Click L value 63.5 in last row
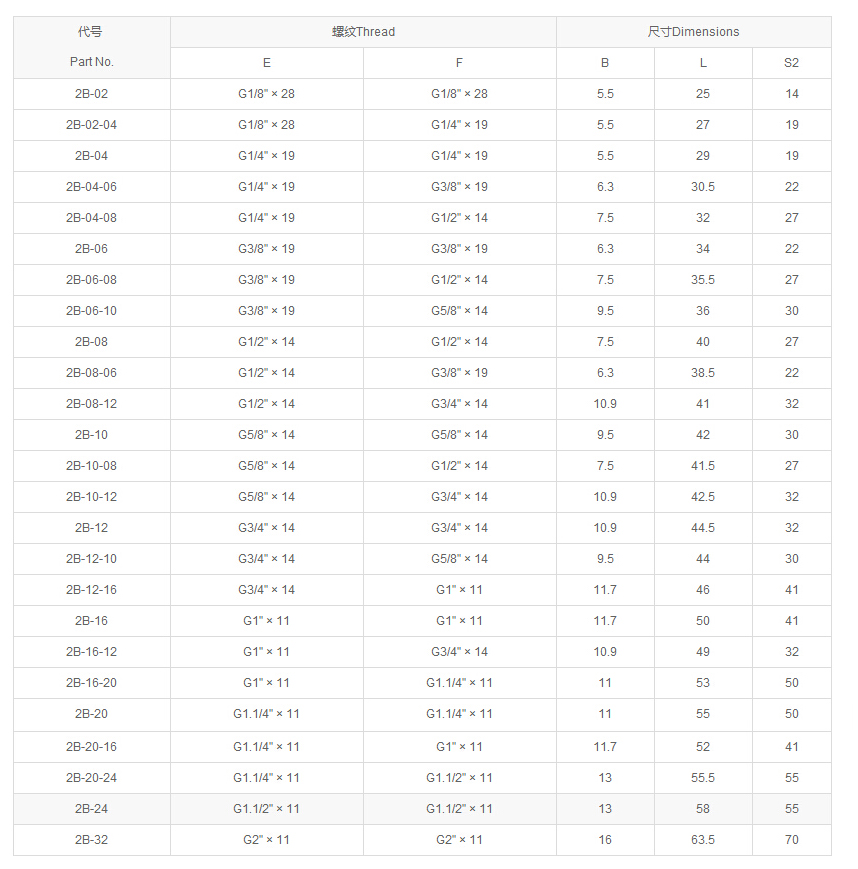 click(x=703, y=839)
